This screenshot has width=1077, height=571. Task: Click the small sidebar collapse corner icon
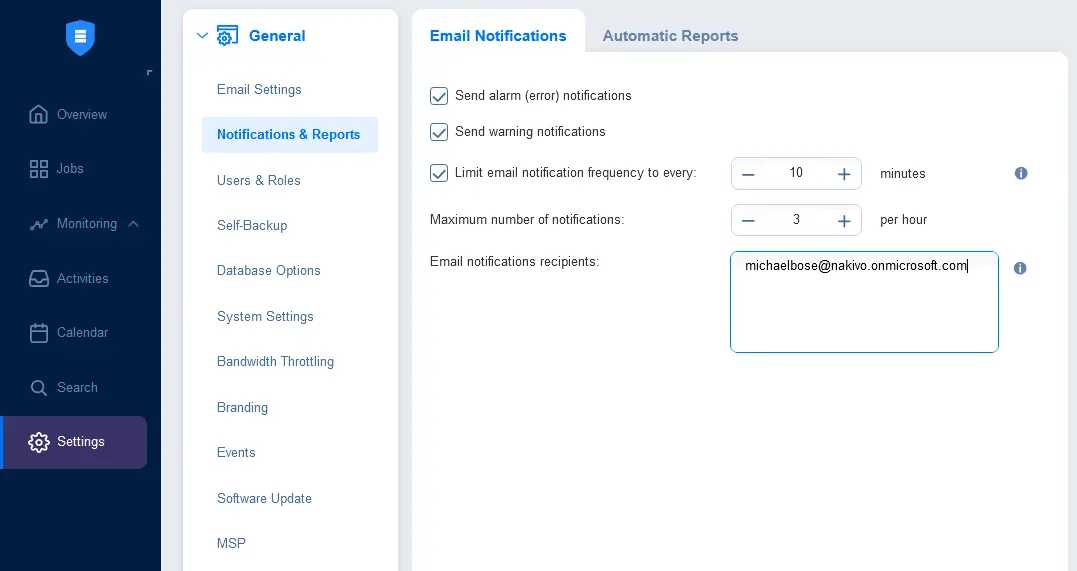[149, 72]
